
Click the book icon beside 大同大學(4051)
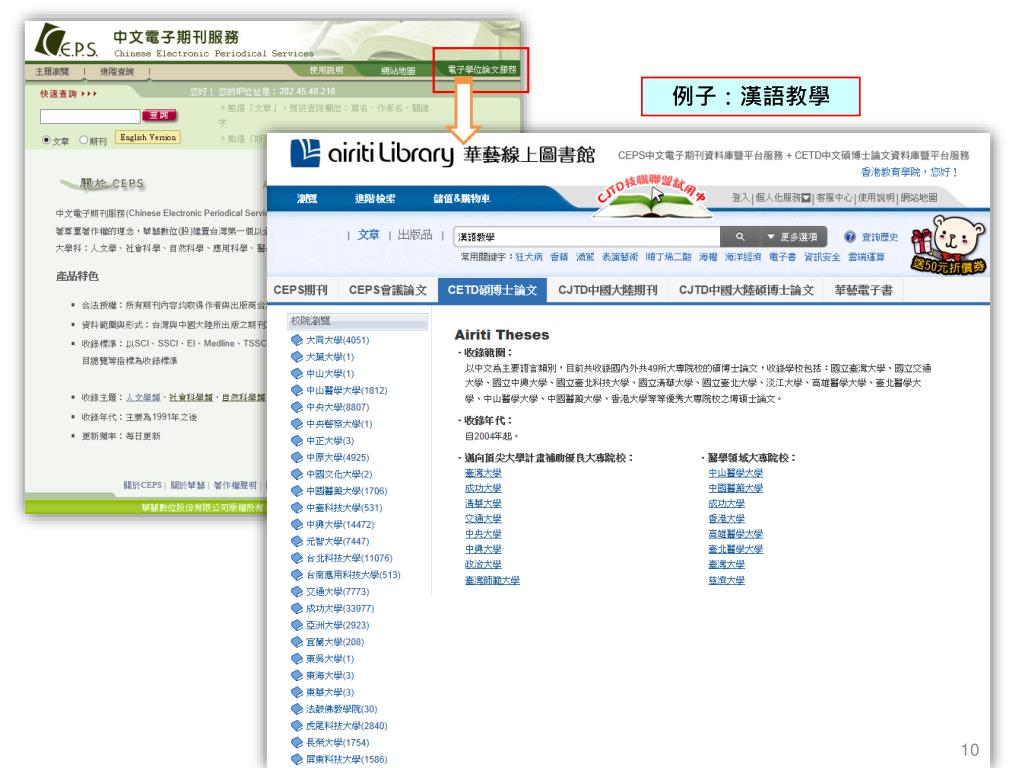pyautogui.click(x=296, y=340)
